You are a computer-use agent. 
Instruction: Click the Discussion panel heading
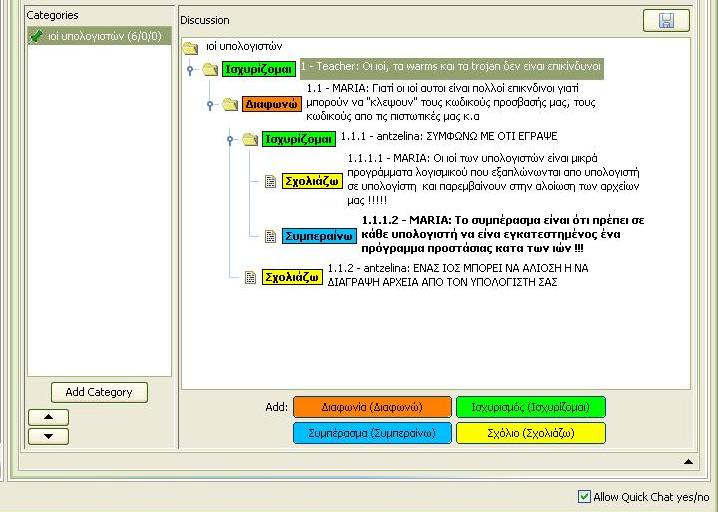coord(205,21)
